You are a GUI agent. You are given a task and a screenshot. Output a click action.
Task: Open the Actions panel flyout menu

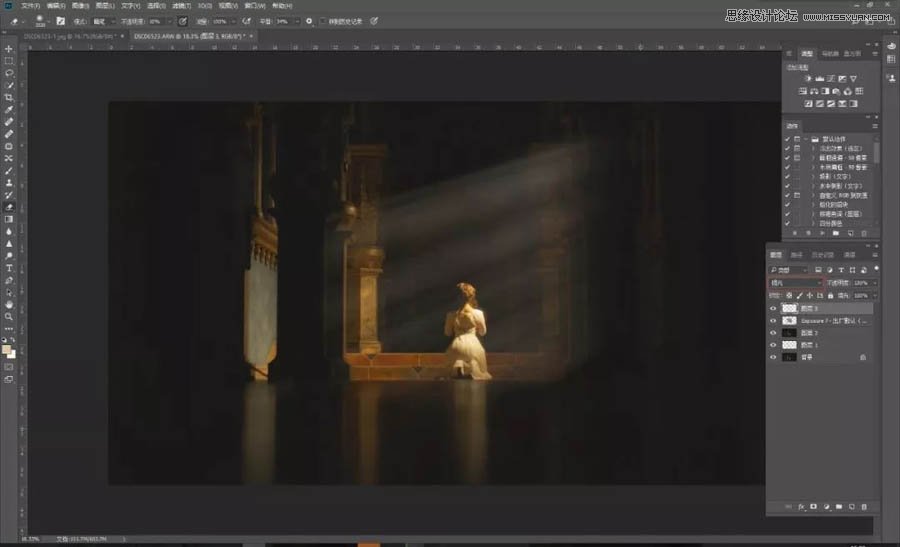(875, 126)
